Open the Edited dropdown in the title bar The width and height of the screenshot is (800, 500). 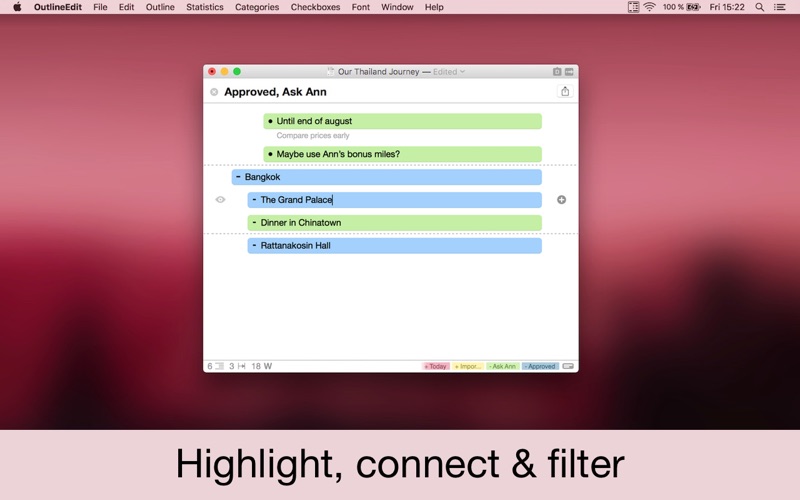pyautogui.click(x=449, y=72)
